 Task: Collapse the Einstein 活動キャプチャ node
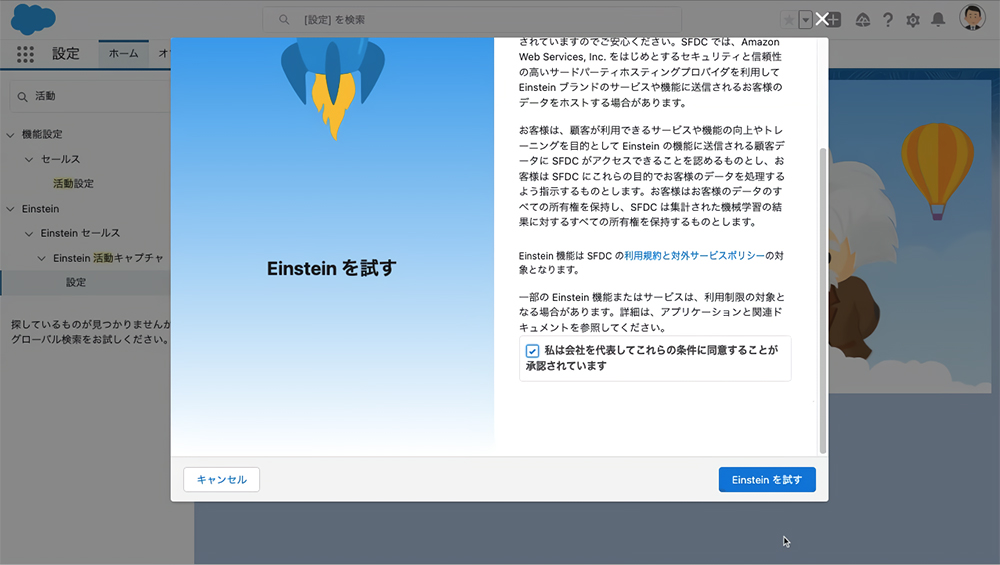point(41,258)
